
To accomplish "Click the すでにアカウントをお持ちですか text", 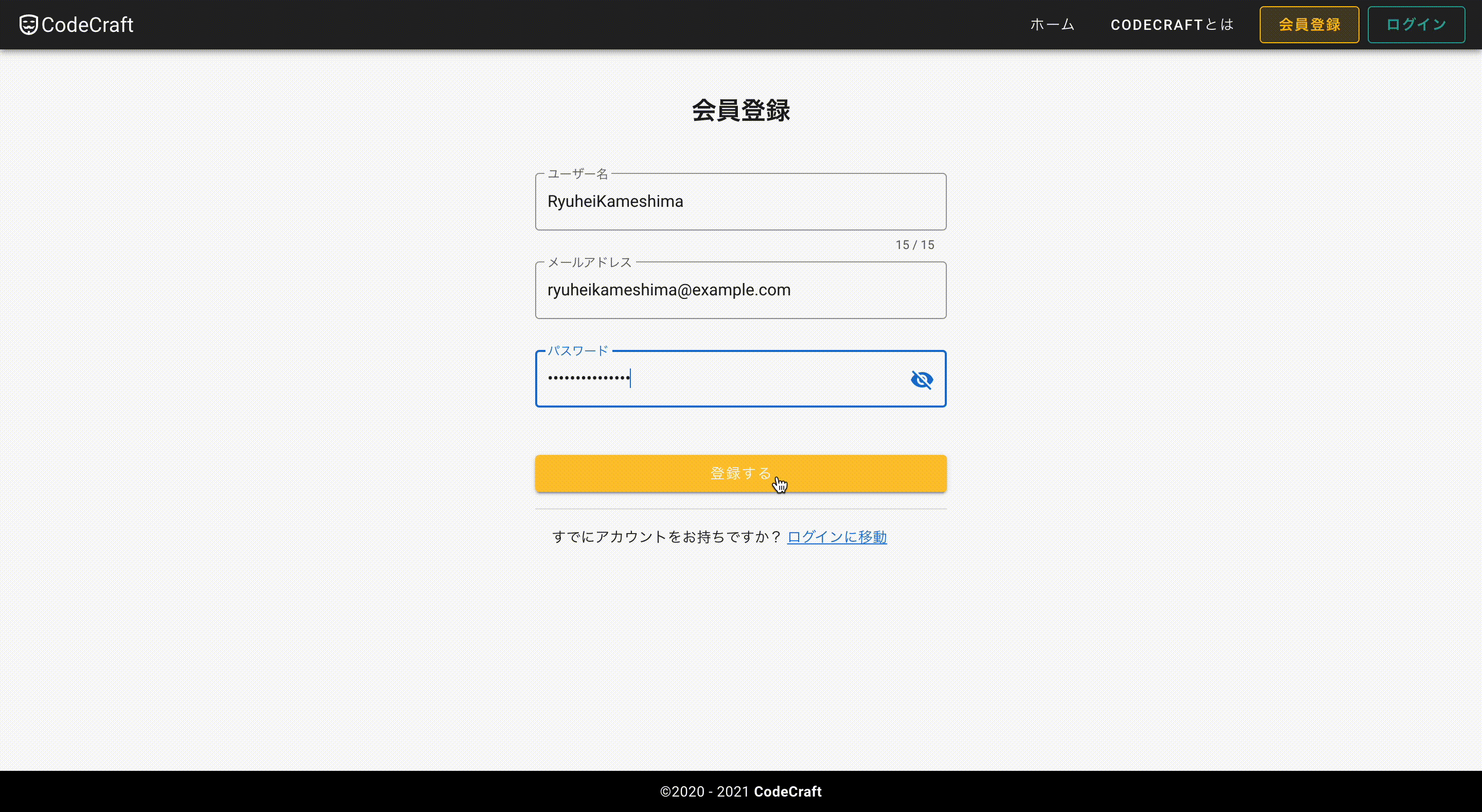I will click(666, 537).
